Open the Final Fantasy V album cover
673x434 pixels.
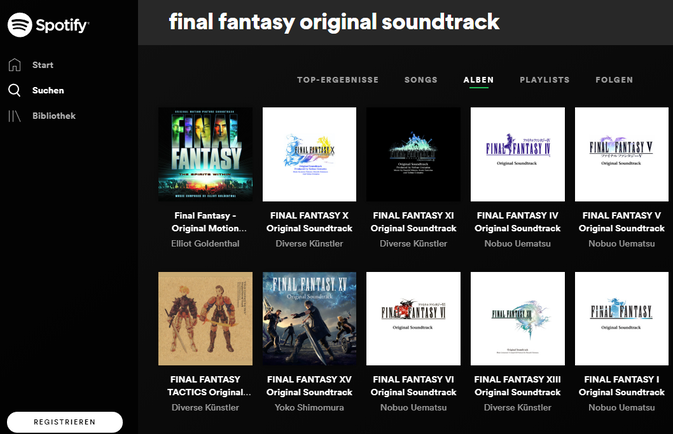(621, 154)
